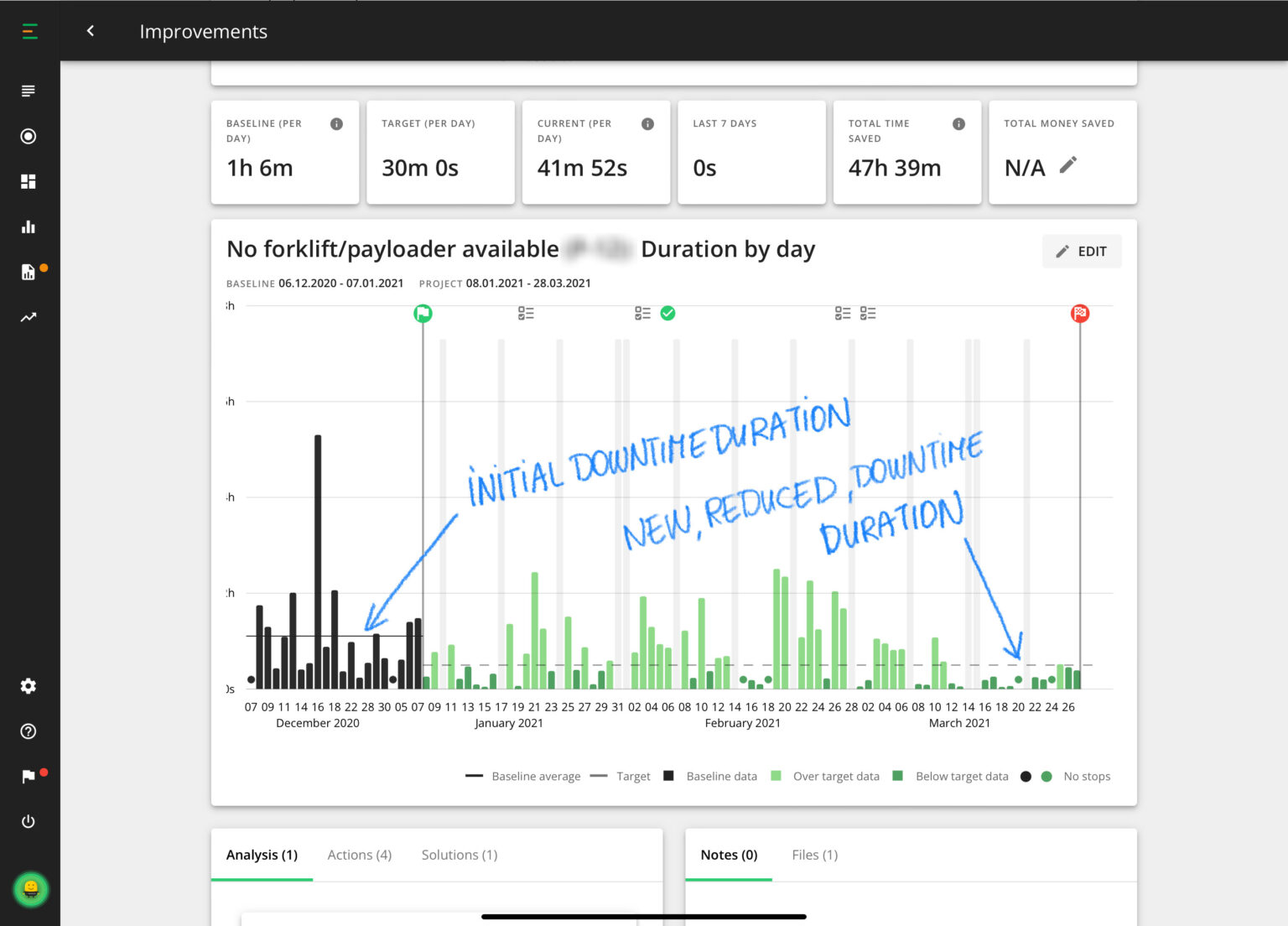This screenshot has width=1288, height=926.
Task: Toggle the Over target data legend item
Action: coord(834,776)
